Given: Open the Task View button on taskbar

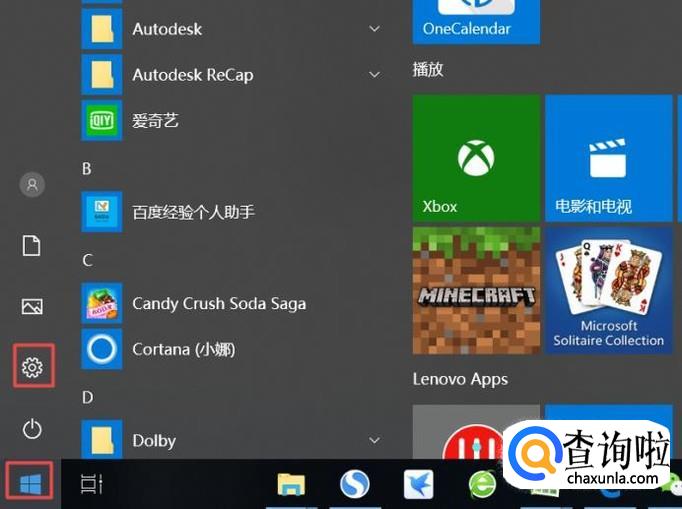Looking at the screenshot, I should [92, 484].
